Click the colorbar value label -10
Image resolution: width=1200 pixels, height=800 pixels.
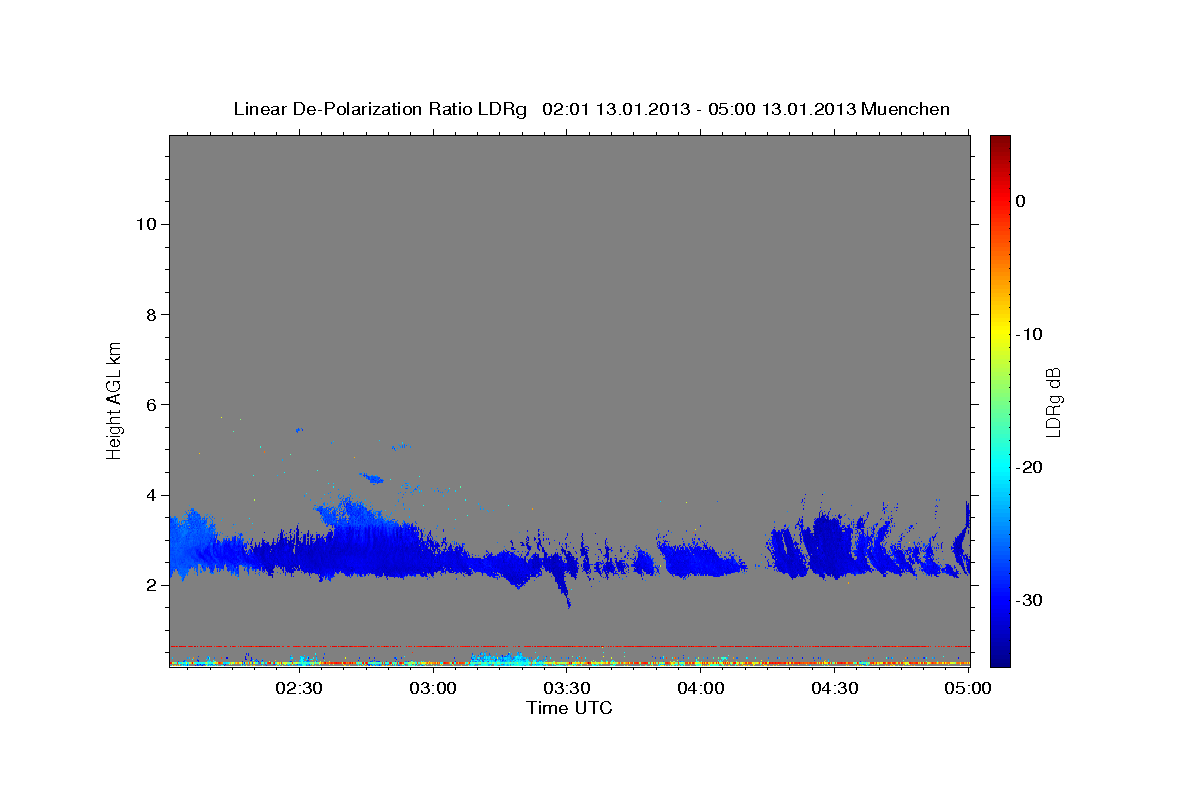(x=1030, y=334)
